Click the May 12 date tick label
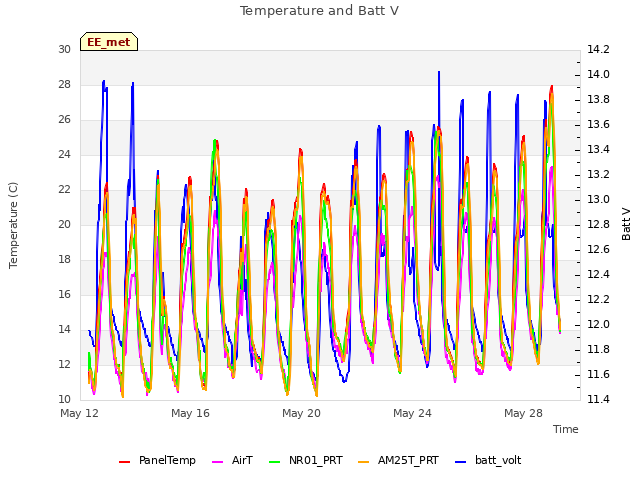 pos(79,413)
